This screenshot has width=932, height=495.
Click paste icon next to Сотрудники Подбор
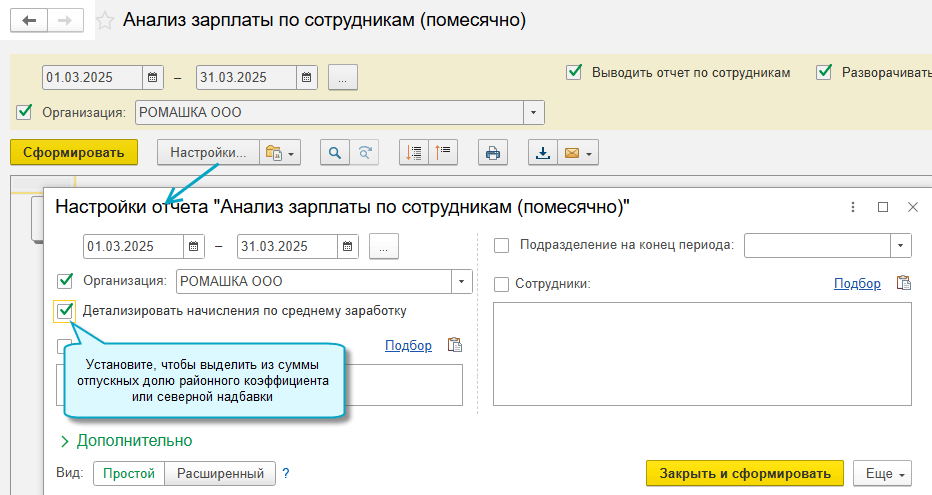click(x=904, y=283)
